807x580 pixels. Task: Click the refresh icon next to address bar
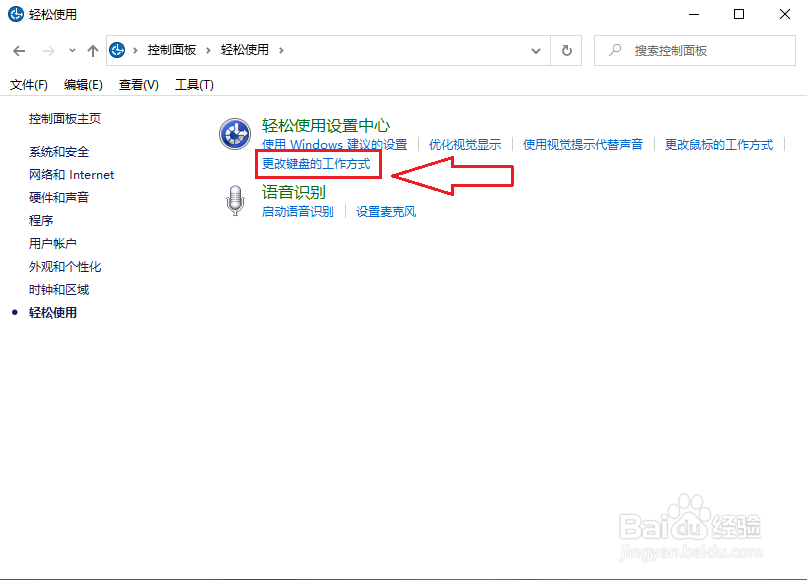pyautogui.click(x=566, y=50)
